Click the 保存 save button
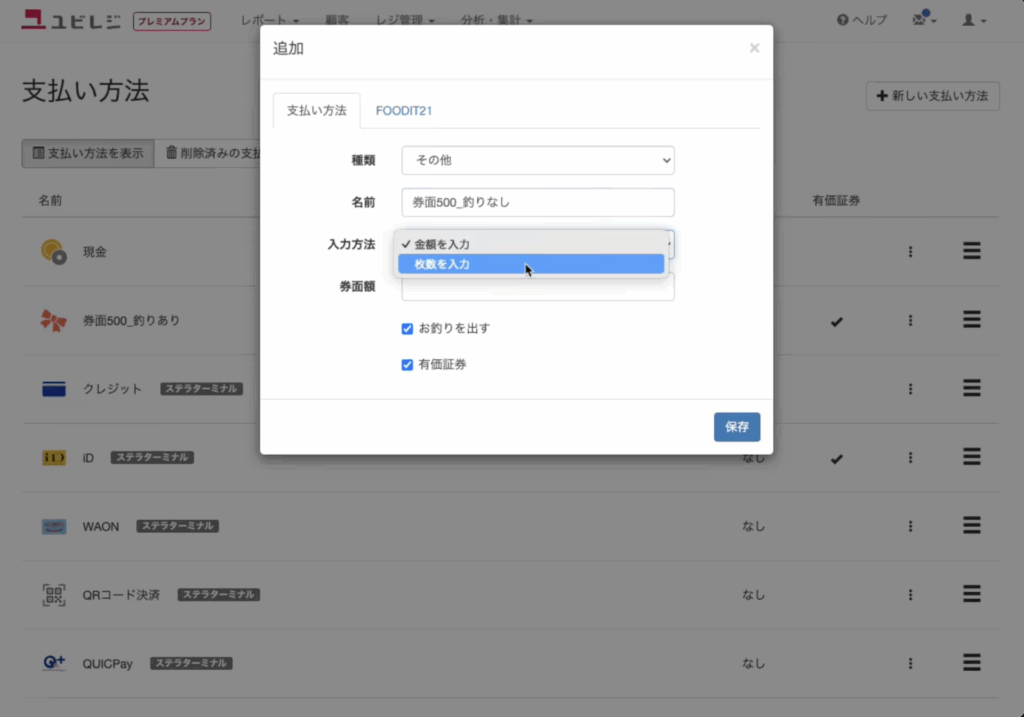Screen dimensions: 1024x717 point(736,427)
